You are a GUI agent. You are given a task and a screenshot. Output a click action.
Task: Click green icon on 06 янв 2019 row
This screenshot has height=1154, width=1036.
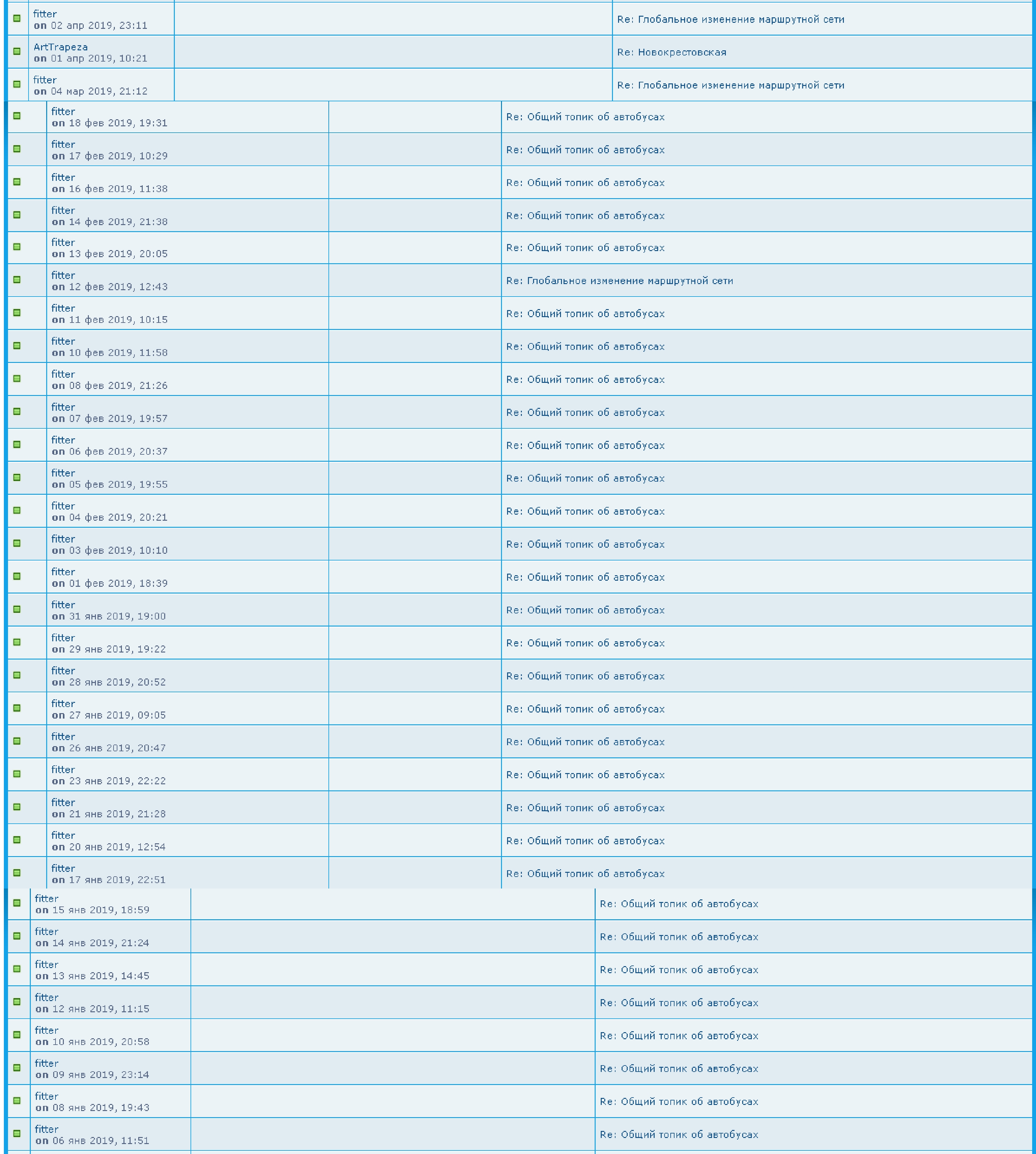(x=17, y=1133)
